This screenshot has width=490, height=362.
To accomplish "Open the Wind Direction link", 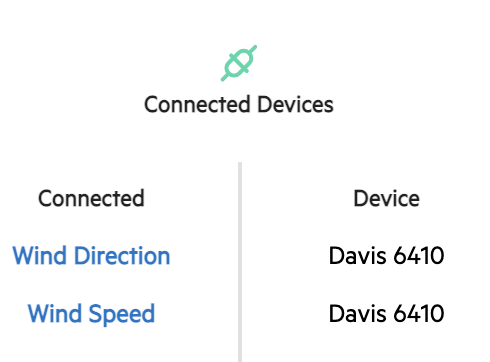I will 91,256.
